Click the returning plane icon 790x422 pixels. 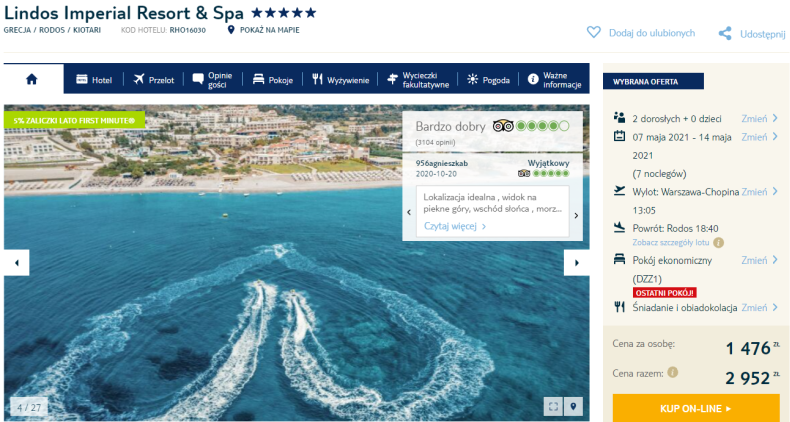619,228
